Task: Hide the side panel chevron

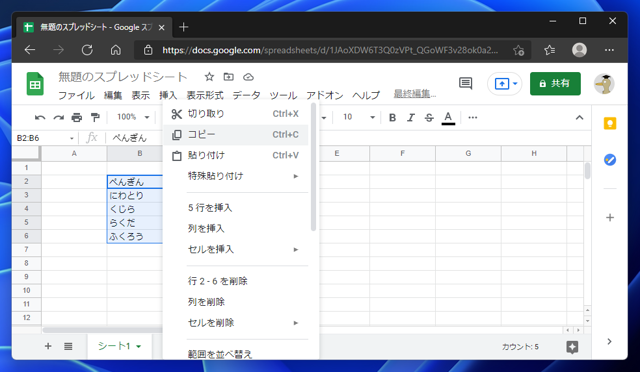Action: pyautogui.click(x=609, y=341)
